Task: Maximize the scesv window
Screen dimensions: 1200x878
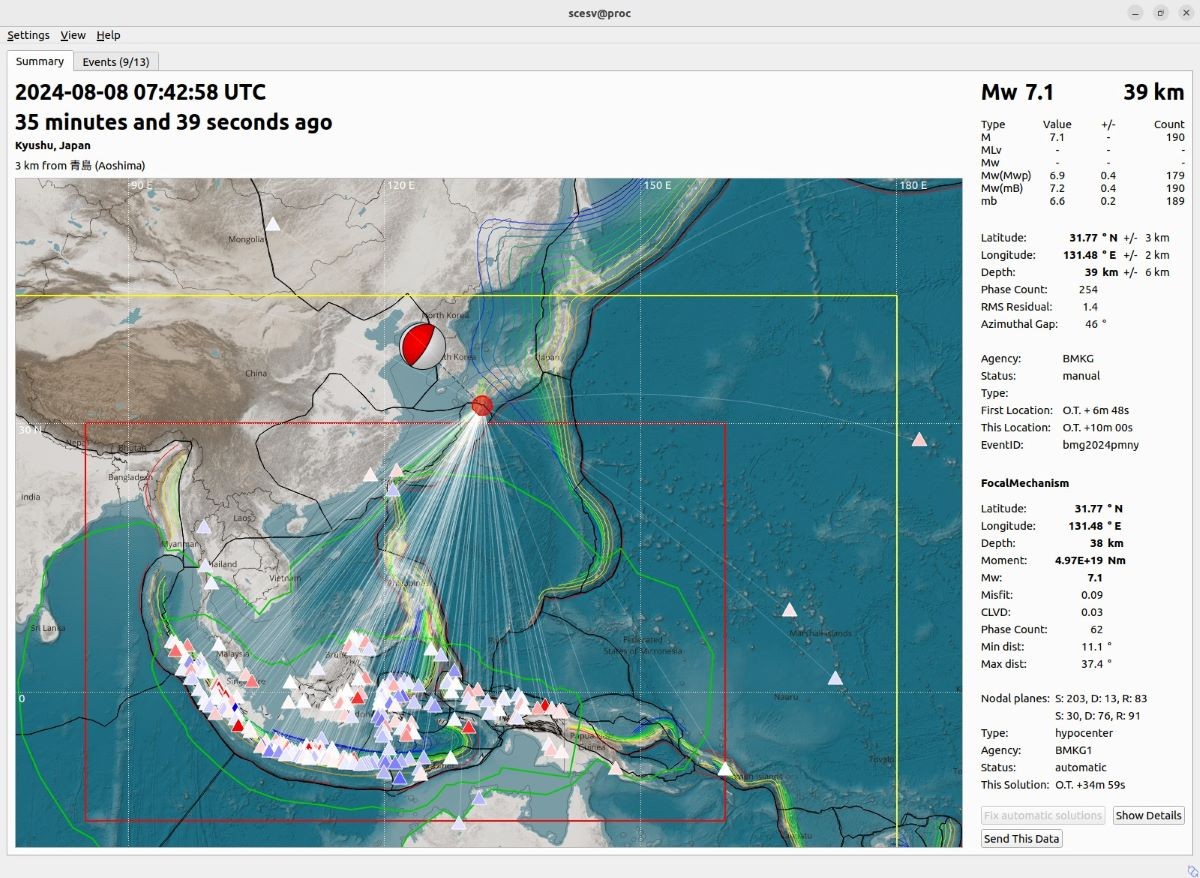Action: coord(1160,13)
